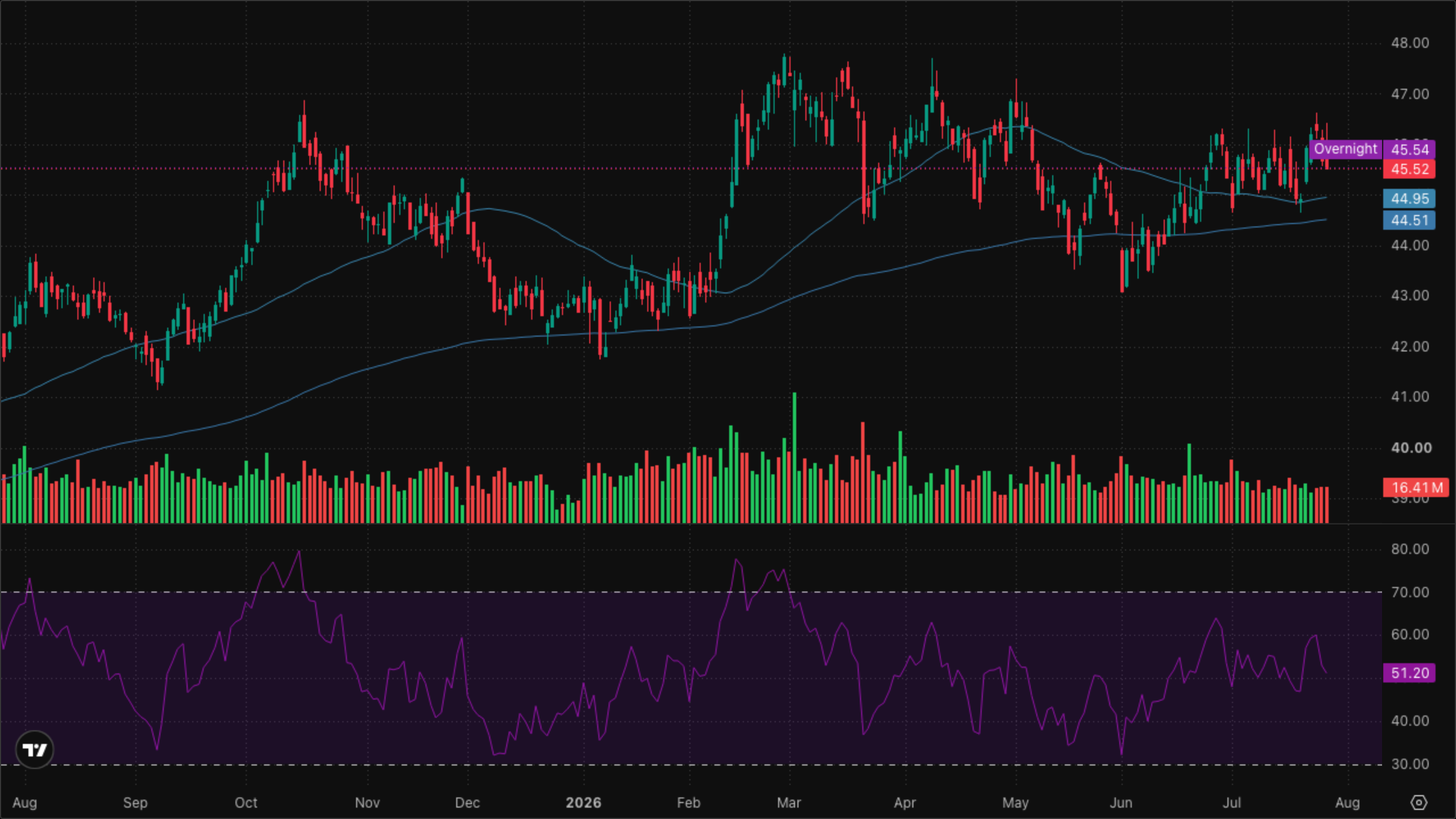Open chart settings gear icon
The height and width of the screenshot is (819, 1456).
[x=1419, y=803]
